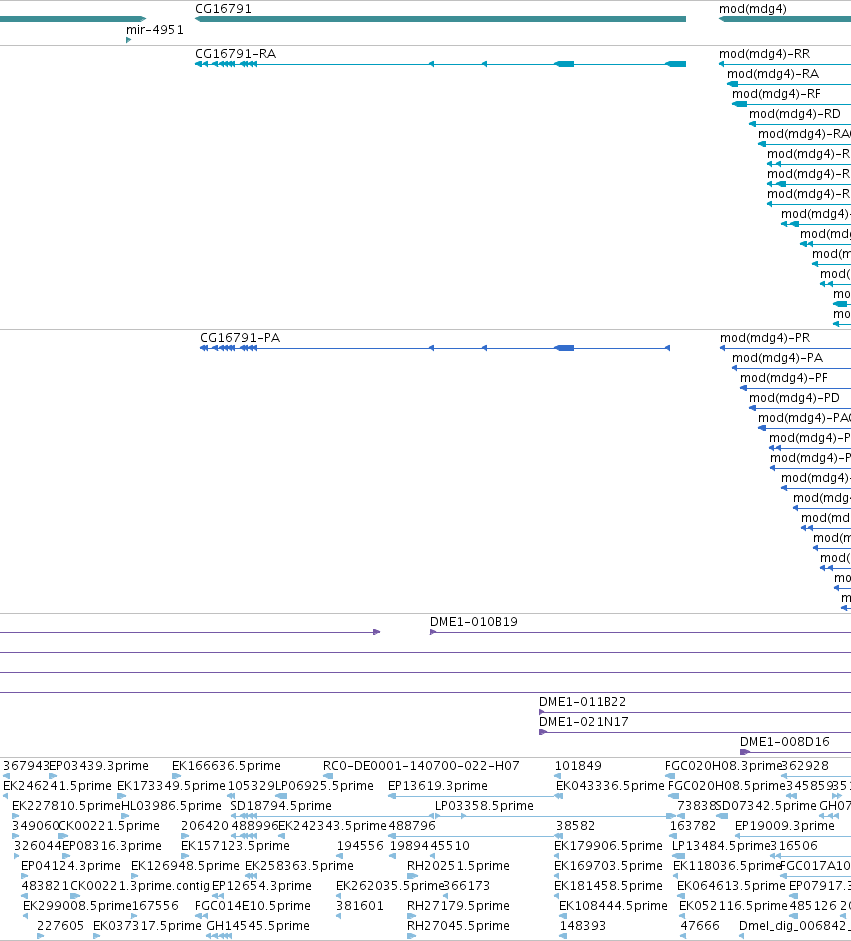Select EST LP03358.5prime
The image size is (851, 941).
(x=484, y=806)
